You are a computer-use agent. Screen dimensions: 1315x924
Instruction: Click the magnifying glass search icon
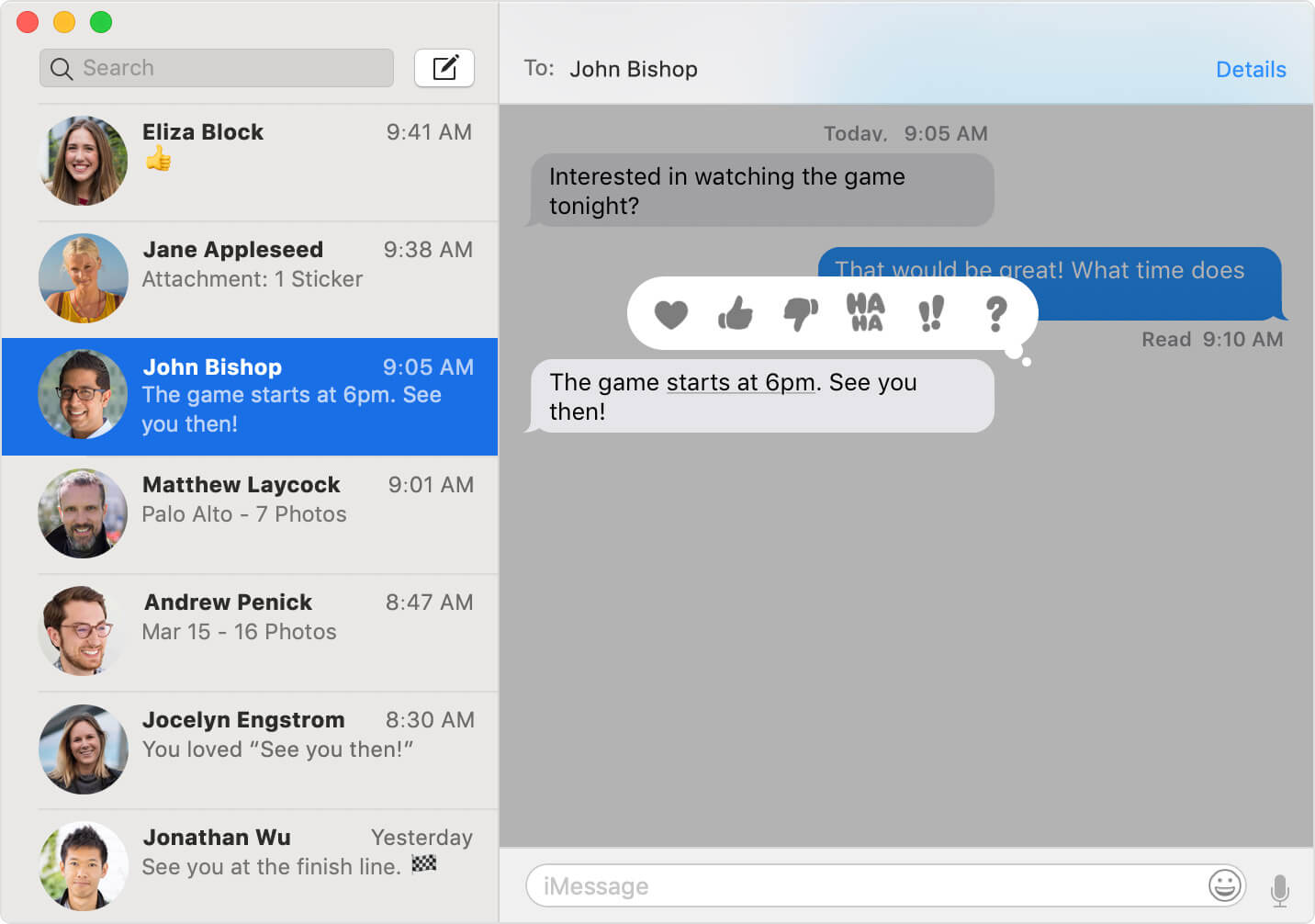click(61, 68)
